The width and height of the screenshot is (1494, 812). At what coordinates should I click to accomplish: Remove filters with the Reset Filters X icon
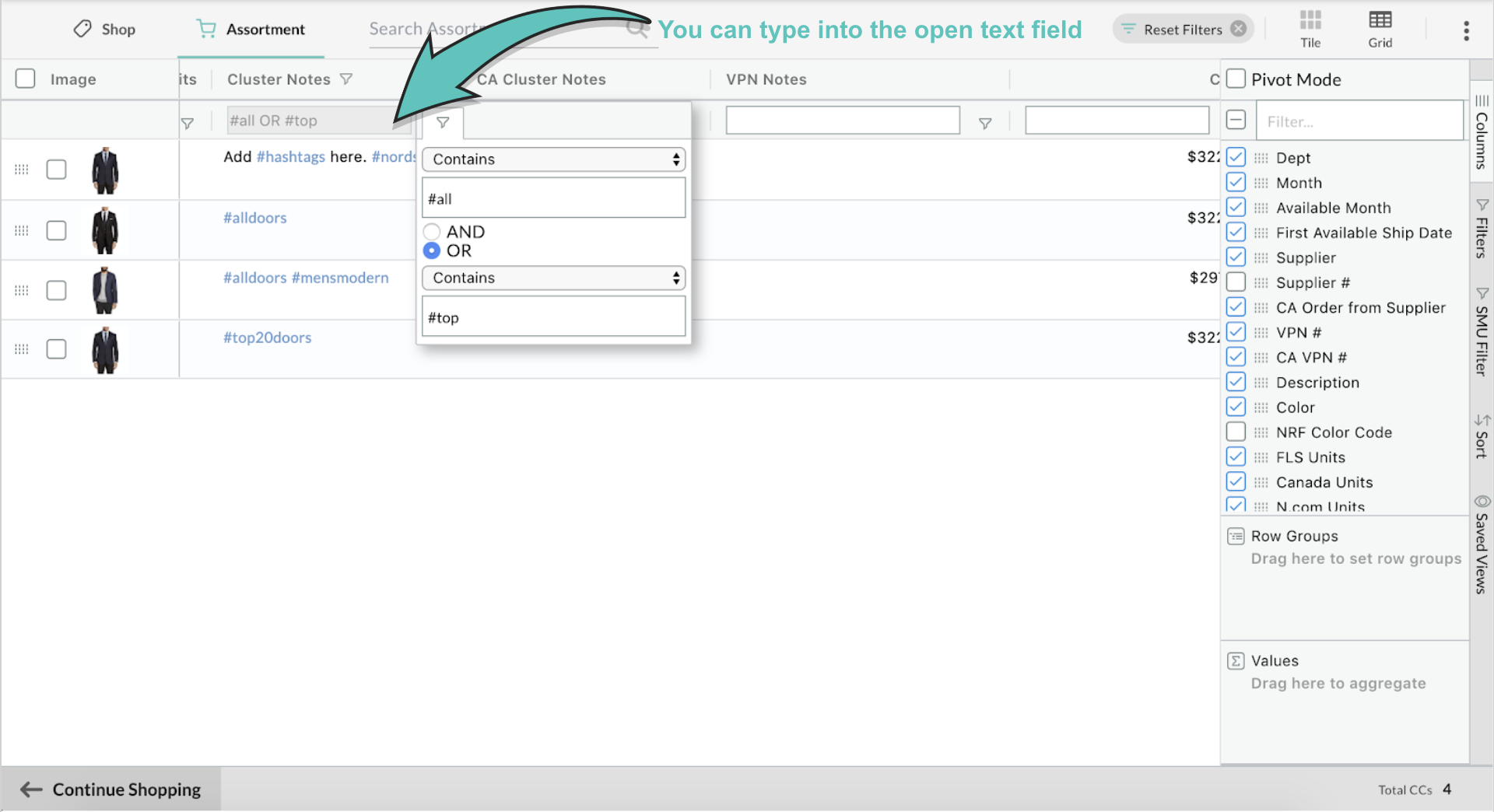[1238, 30]
